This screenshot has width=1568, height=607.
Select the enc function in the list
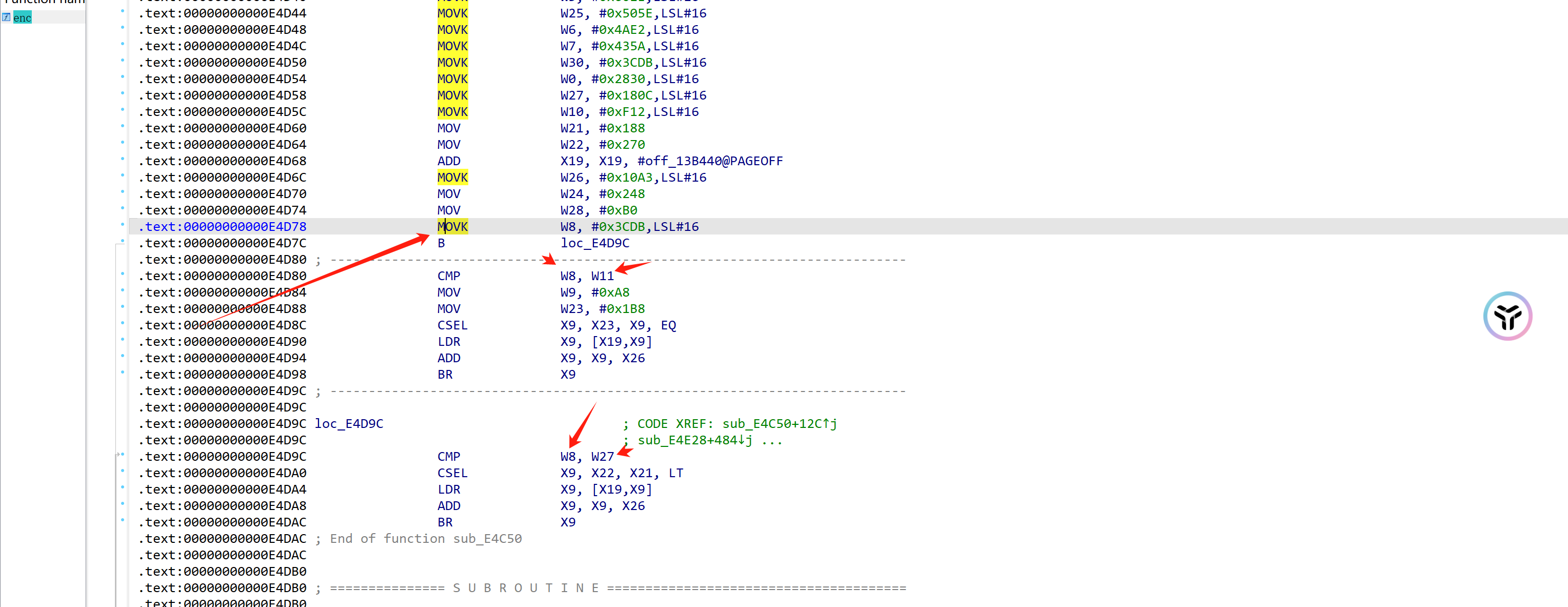[x=22, y=17]
